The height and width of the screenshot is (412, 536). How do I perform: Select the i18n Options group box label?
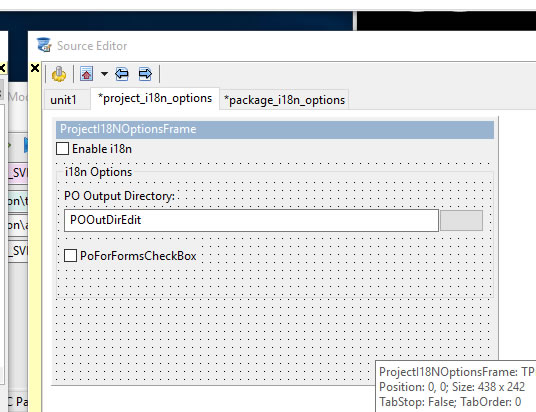[x=98, y=172]
